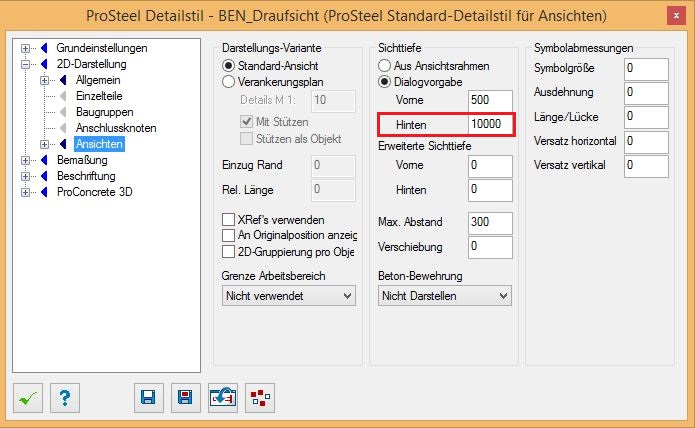Click the green checkmark OK icon
The image size is (695, 428).
click(x=28, y=398)
